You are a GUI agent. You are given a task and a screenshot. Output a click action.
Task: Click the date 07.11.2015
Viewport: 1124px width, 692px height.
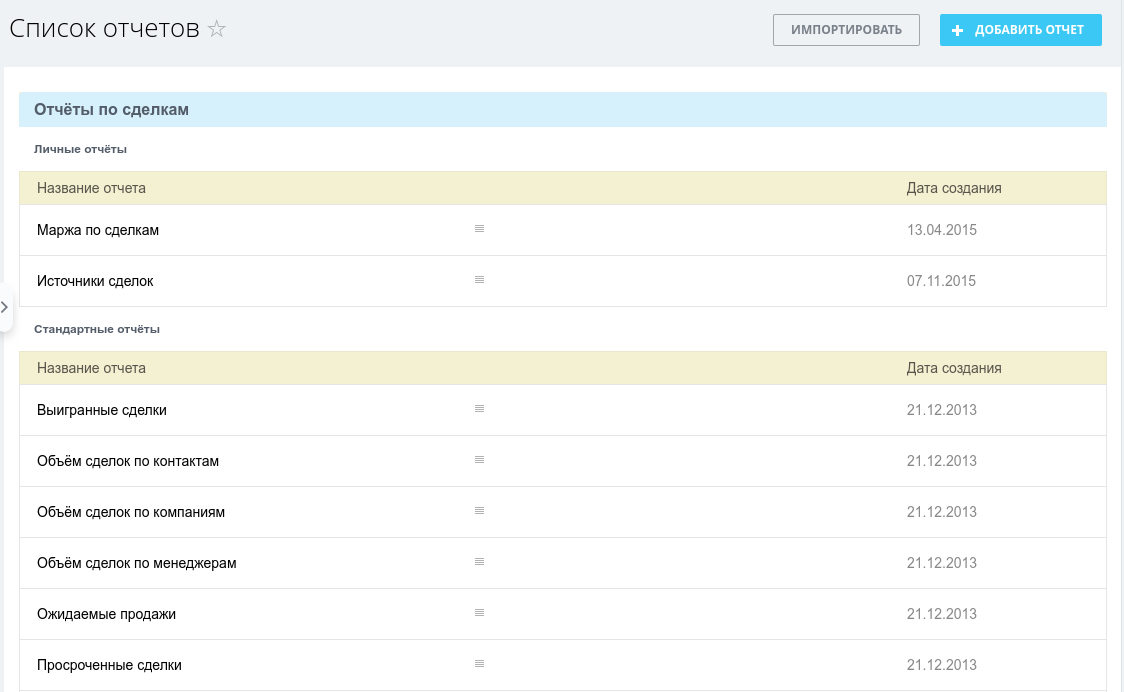click(941, 281)
